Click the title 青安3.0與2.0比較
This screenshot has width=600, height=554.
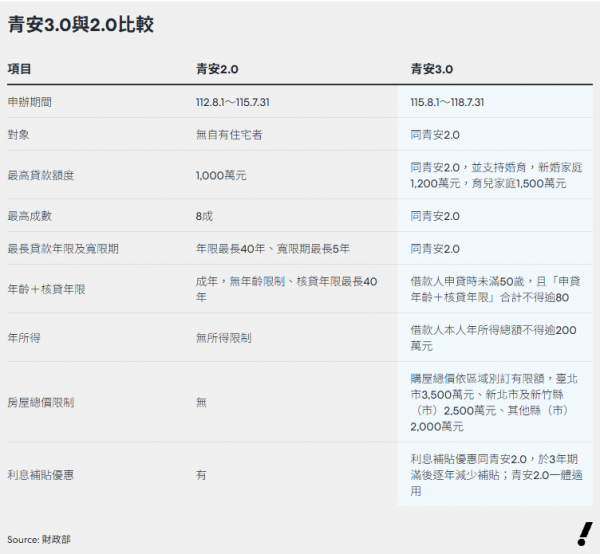point(81,25)
